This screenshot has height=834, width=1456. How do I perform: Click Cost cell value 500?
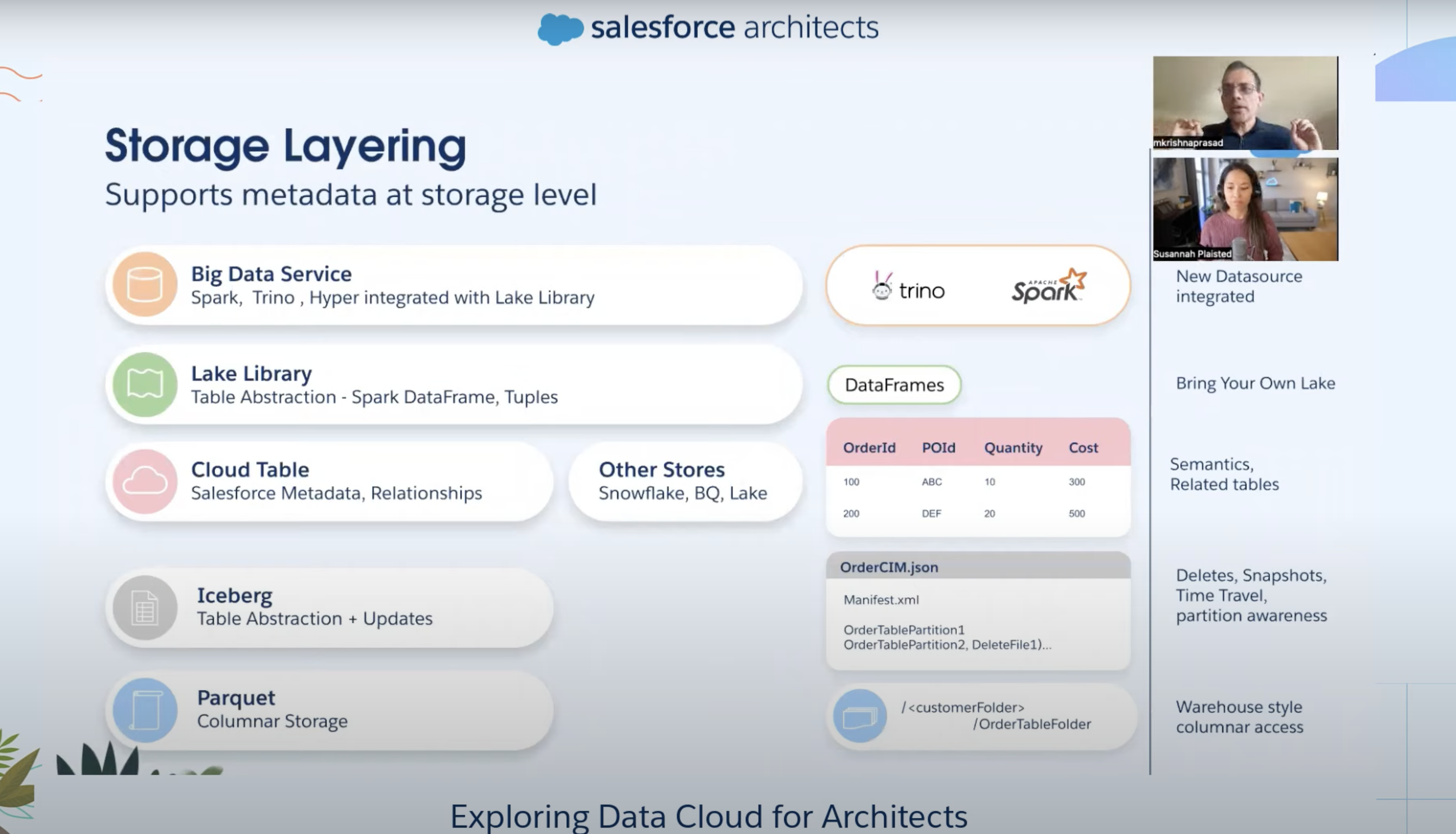1077,514
